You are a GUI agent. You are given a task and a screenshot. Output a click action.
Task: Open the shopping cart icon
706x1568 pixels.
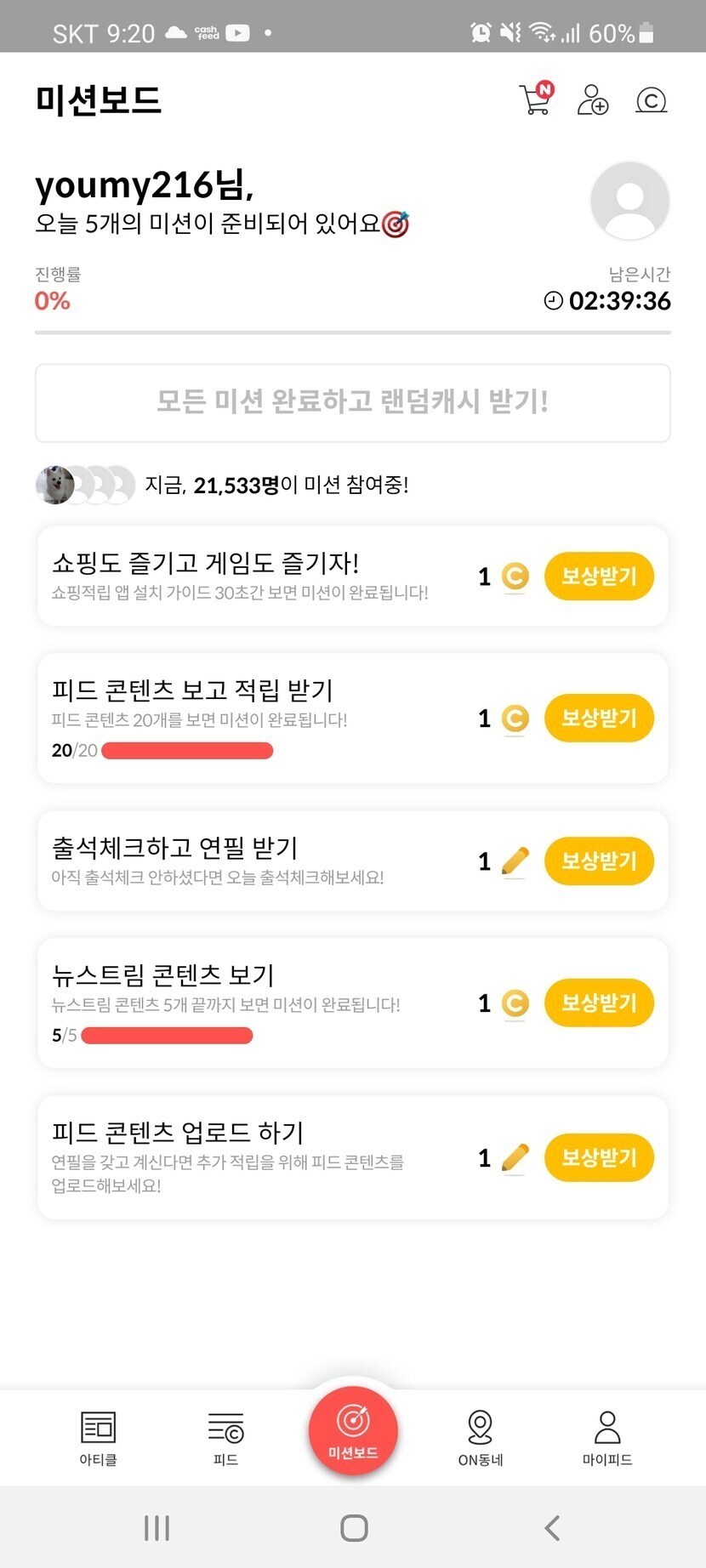535,100
